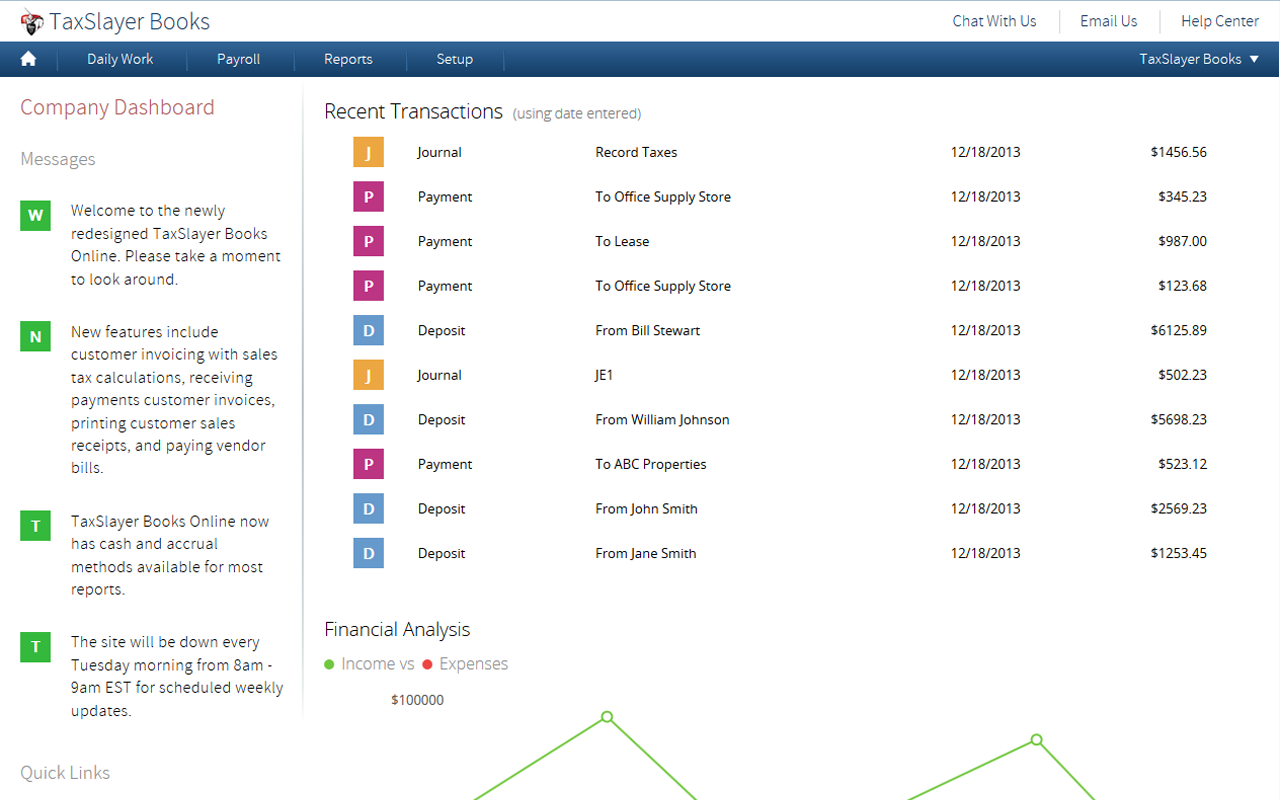
Task: Click the TaxSlayer Books logo icon
Action: pos(31,21)
